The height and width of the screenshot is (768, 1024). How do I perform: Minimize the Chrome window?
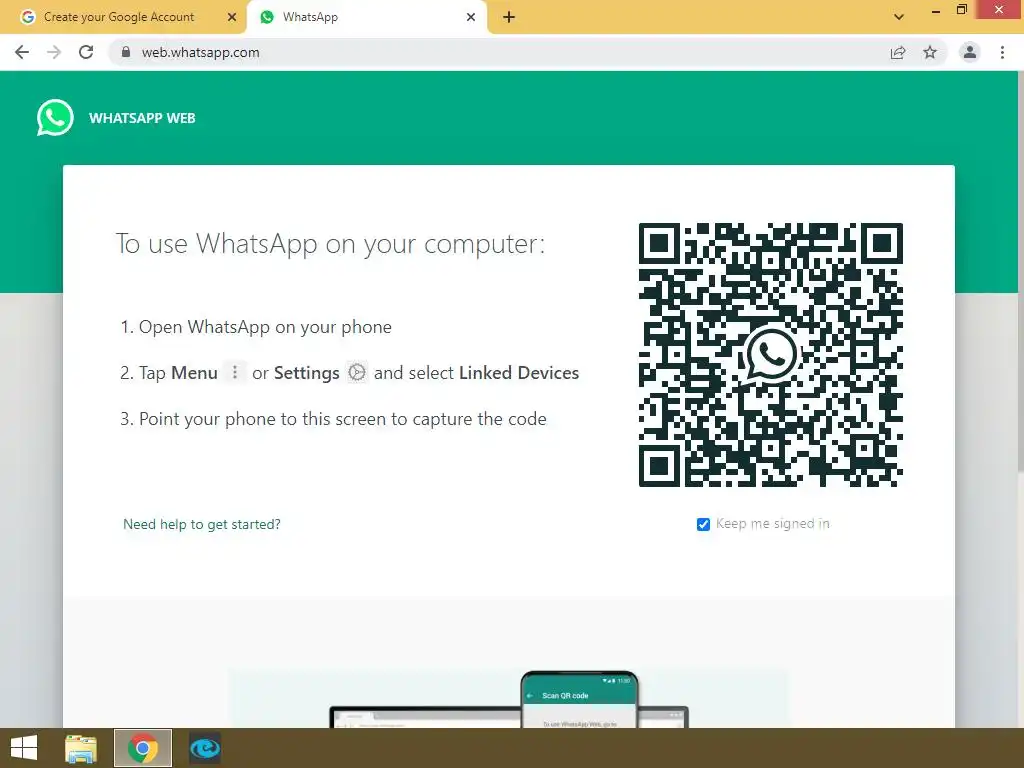point(936,10)
